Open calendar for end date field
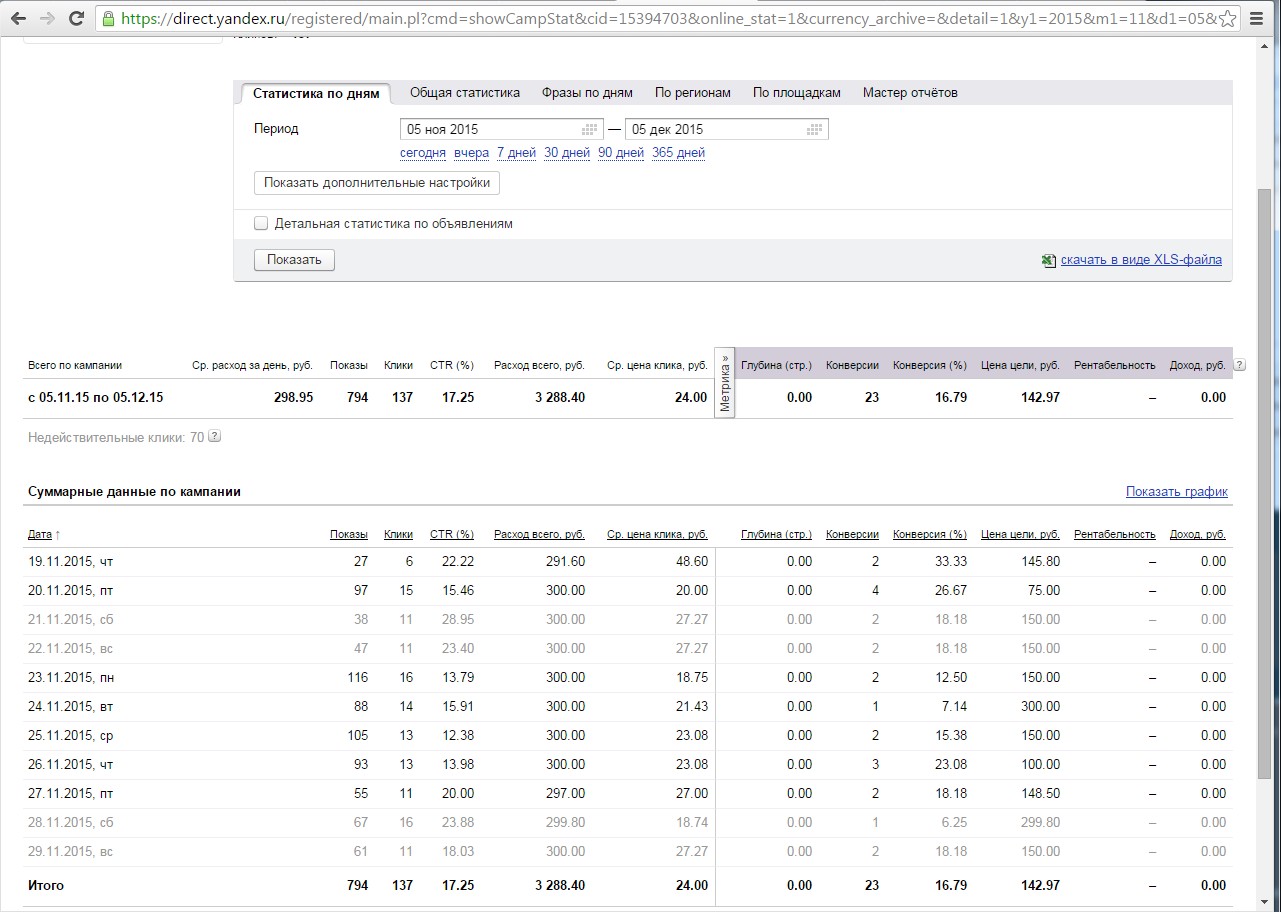1281x912 pixels. coord(815,129)
